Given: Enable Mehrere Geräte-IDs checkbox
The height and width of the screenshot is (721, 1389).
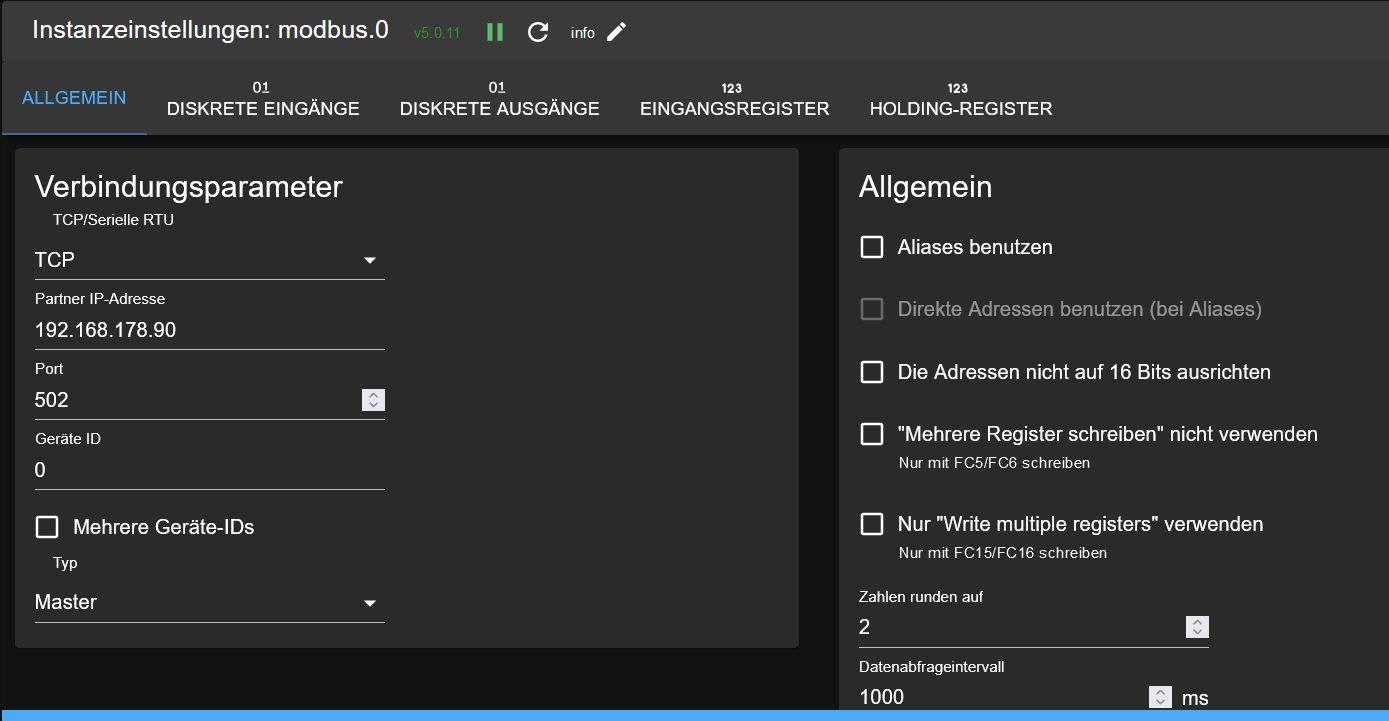Looking at the screenshot, I should pyautogui.click(x=47, y=527).
